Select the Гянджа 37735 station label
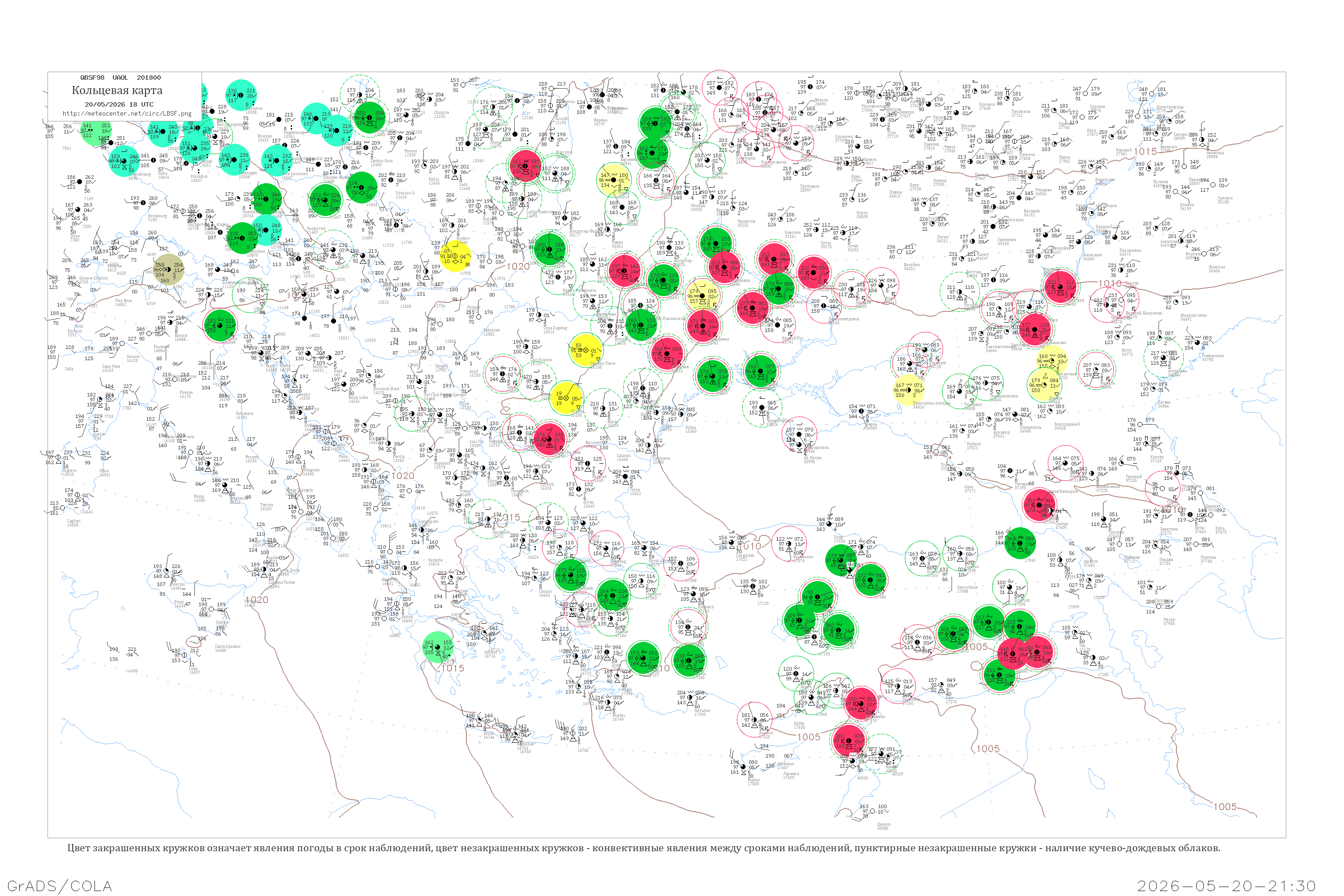The image size is (1344, 896). (1166, 561)
